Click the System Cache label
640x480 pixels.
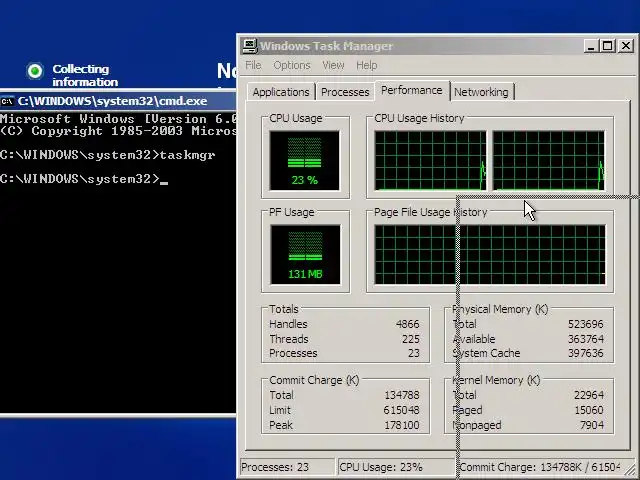[486, 353]
